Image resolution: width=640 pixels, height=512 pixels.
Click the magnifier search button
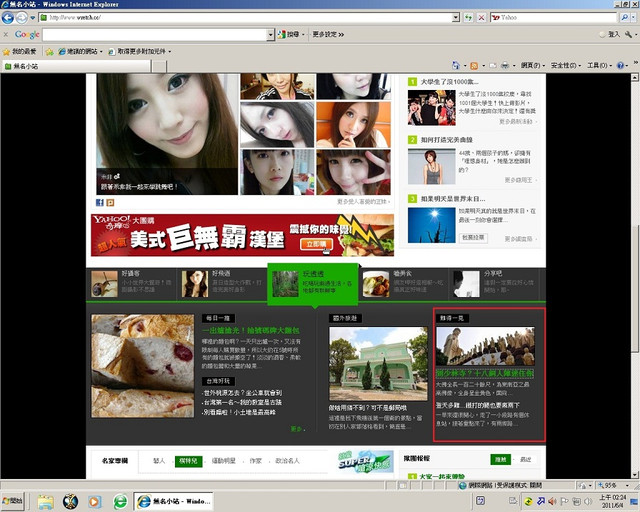coord(624,18)
